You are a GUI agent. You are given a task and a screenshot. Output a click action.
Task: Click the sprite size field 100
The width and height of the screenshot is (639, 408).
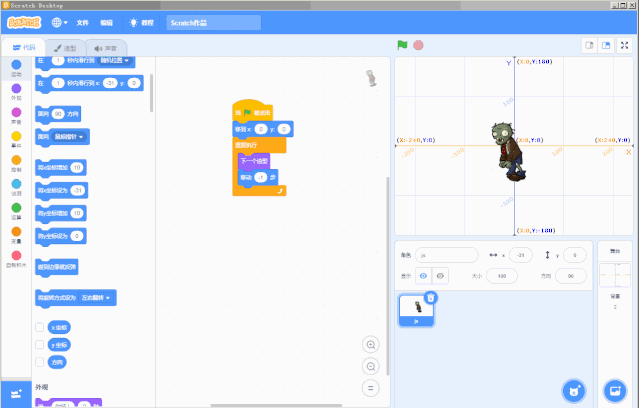(x=502, y=276)
